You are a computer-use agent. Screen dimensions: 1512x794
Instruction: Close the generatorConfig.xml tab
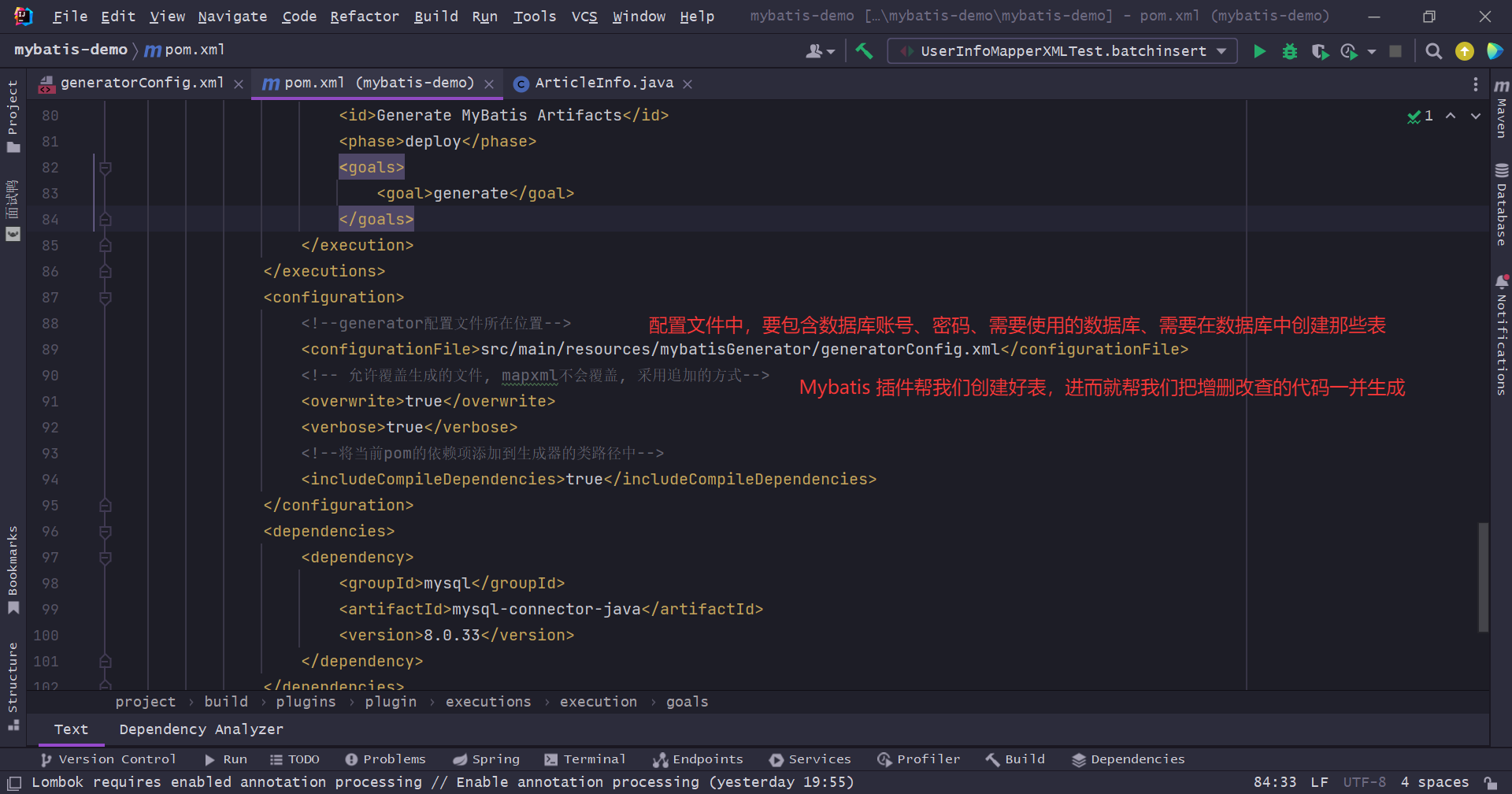(x=239, y=83)
